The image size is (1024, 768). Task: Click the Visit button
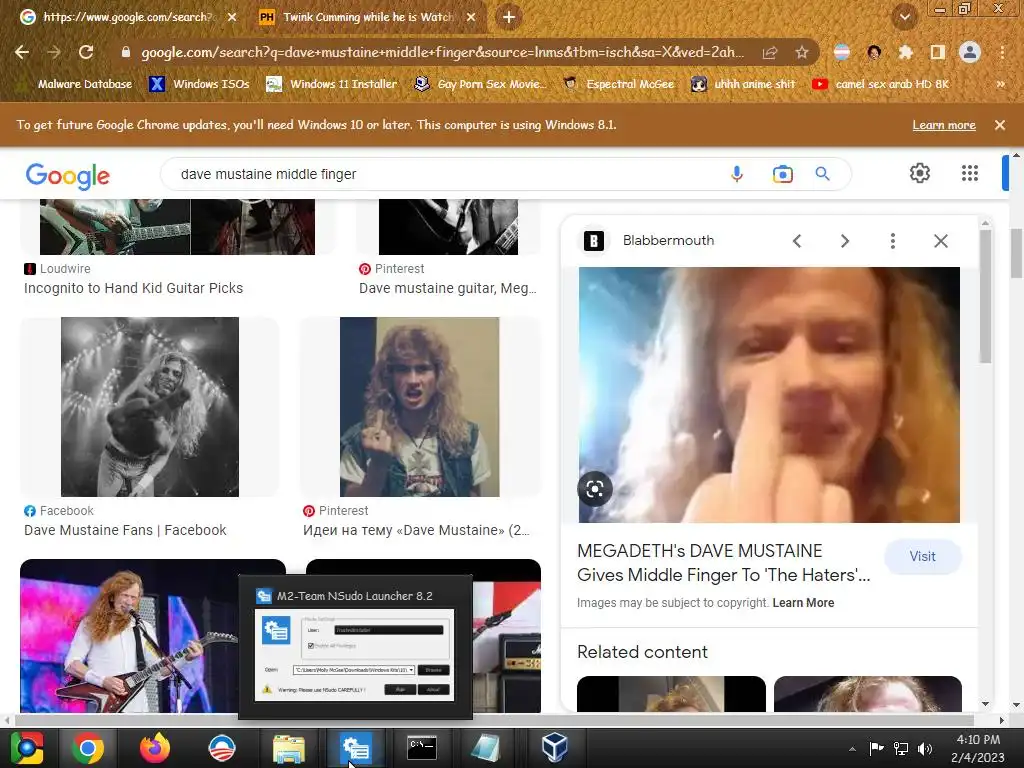(923, 556)
